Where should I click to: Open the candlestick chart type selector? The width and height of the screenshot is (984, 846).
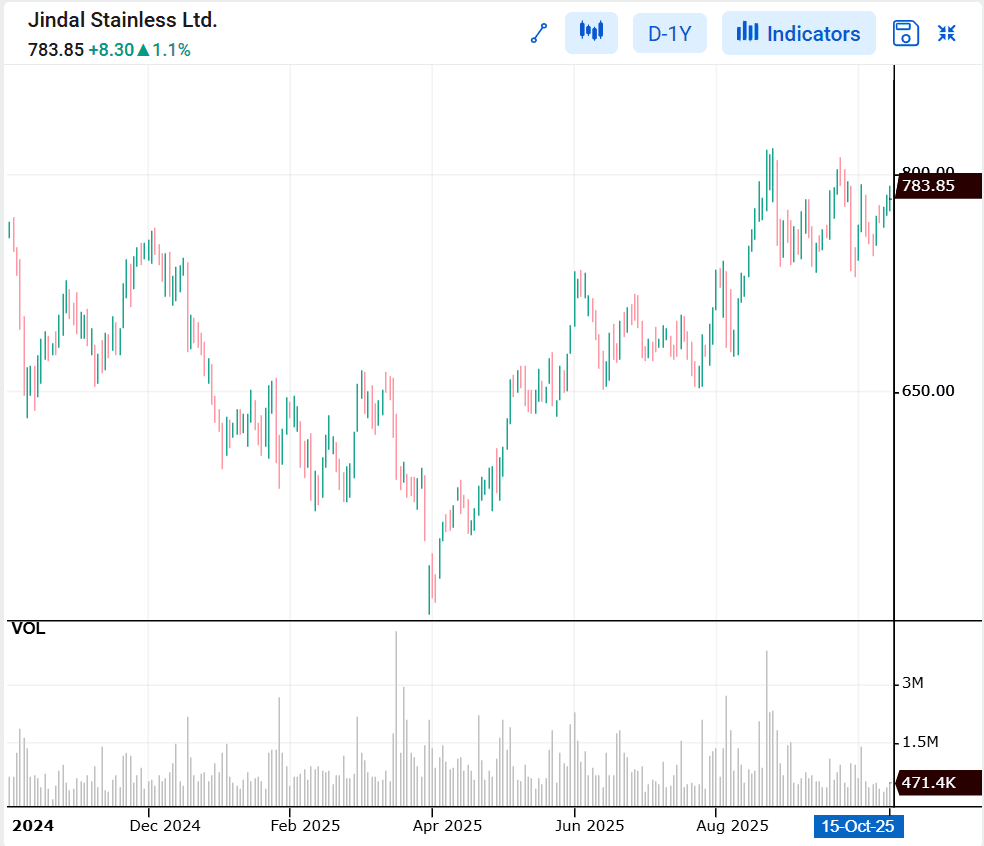[591, 33]
